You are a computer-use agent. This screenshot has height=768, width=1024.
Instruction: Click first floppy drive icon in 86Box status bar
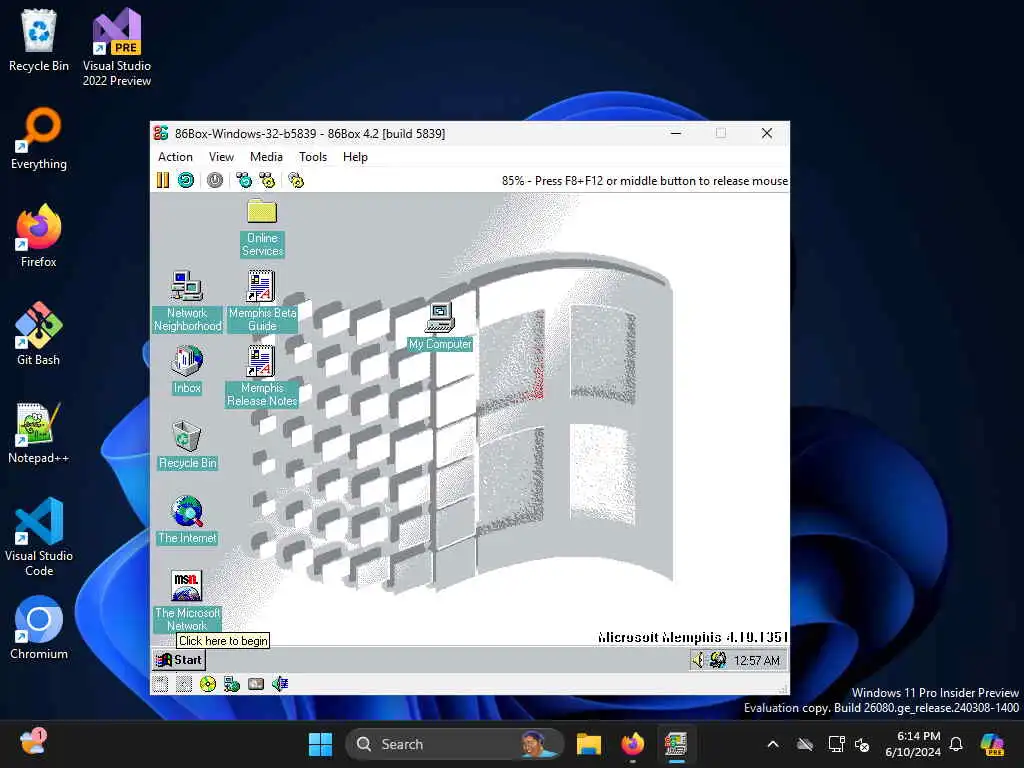(x=161, y=684)
